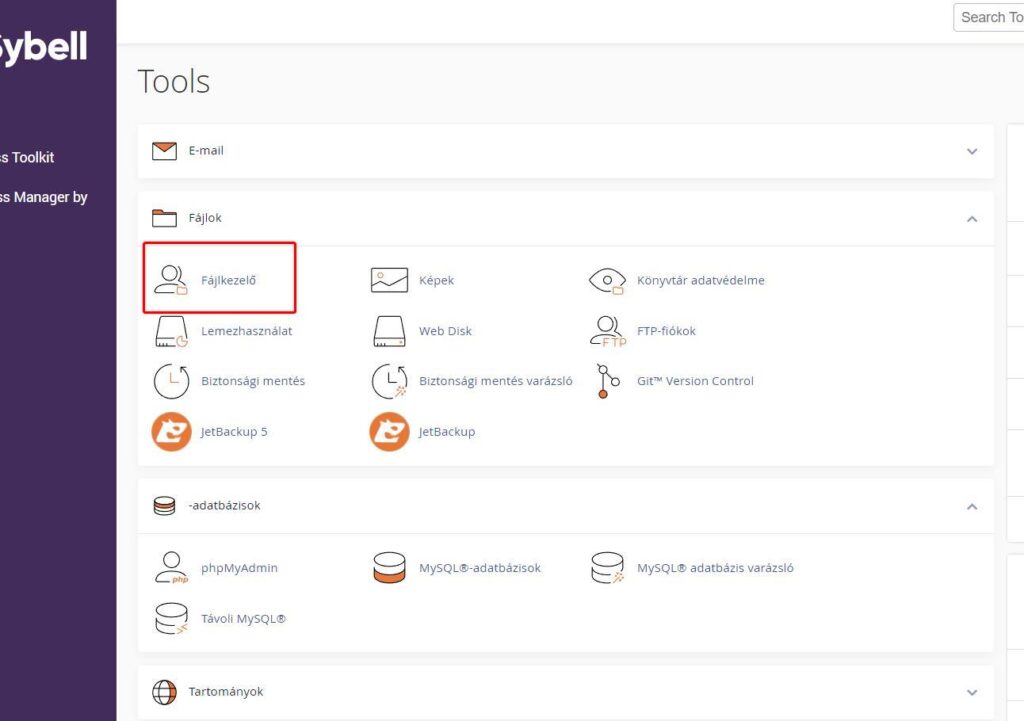
Task: Open MySQL-adatbázisok management
Action: [x=480, y=568]
